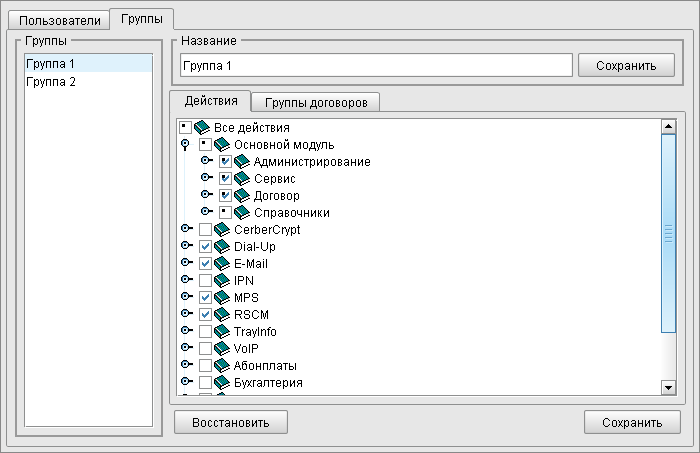This screenshot has width=700, height=453.
Task: Click the book icon beside Администрирование
Action: coord(242,161)
